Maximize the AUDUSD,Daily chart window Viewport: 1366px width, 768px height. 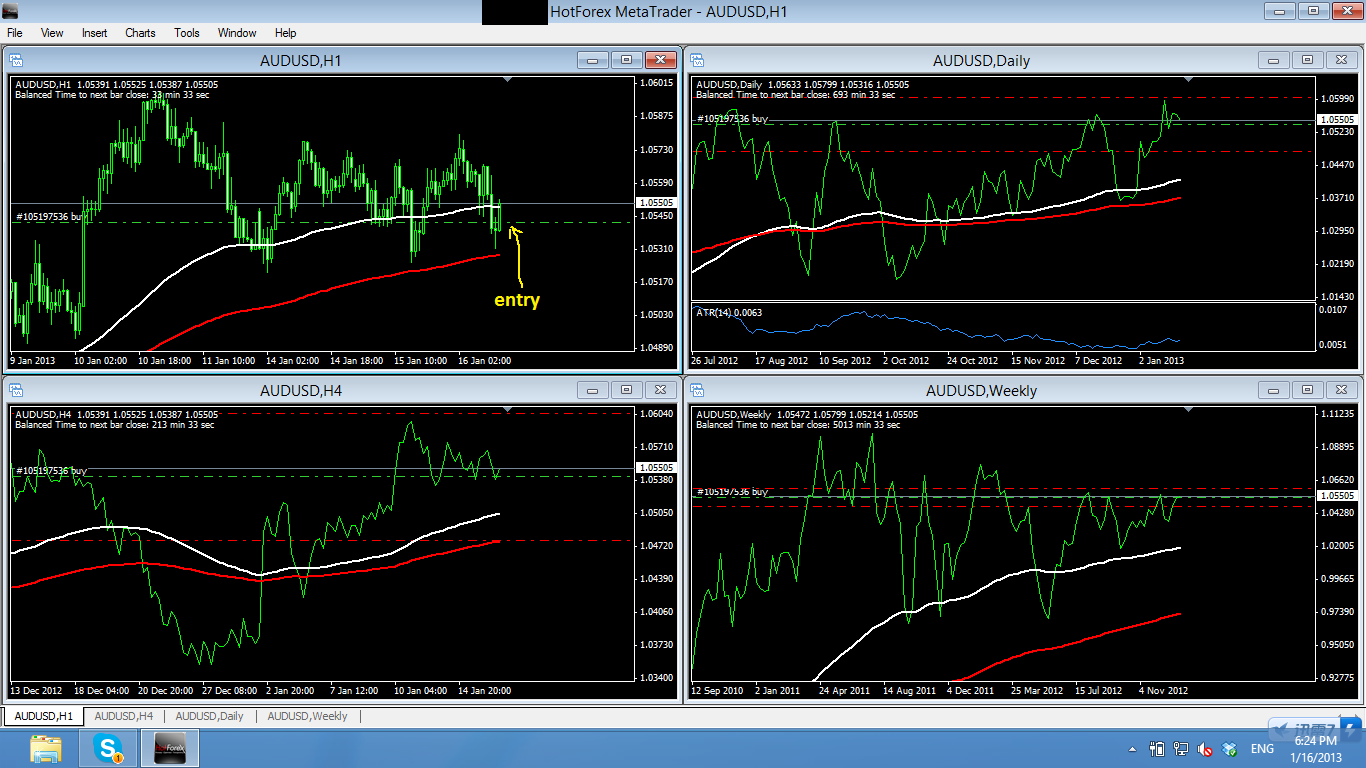tap(1308, 60)
